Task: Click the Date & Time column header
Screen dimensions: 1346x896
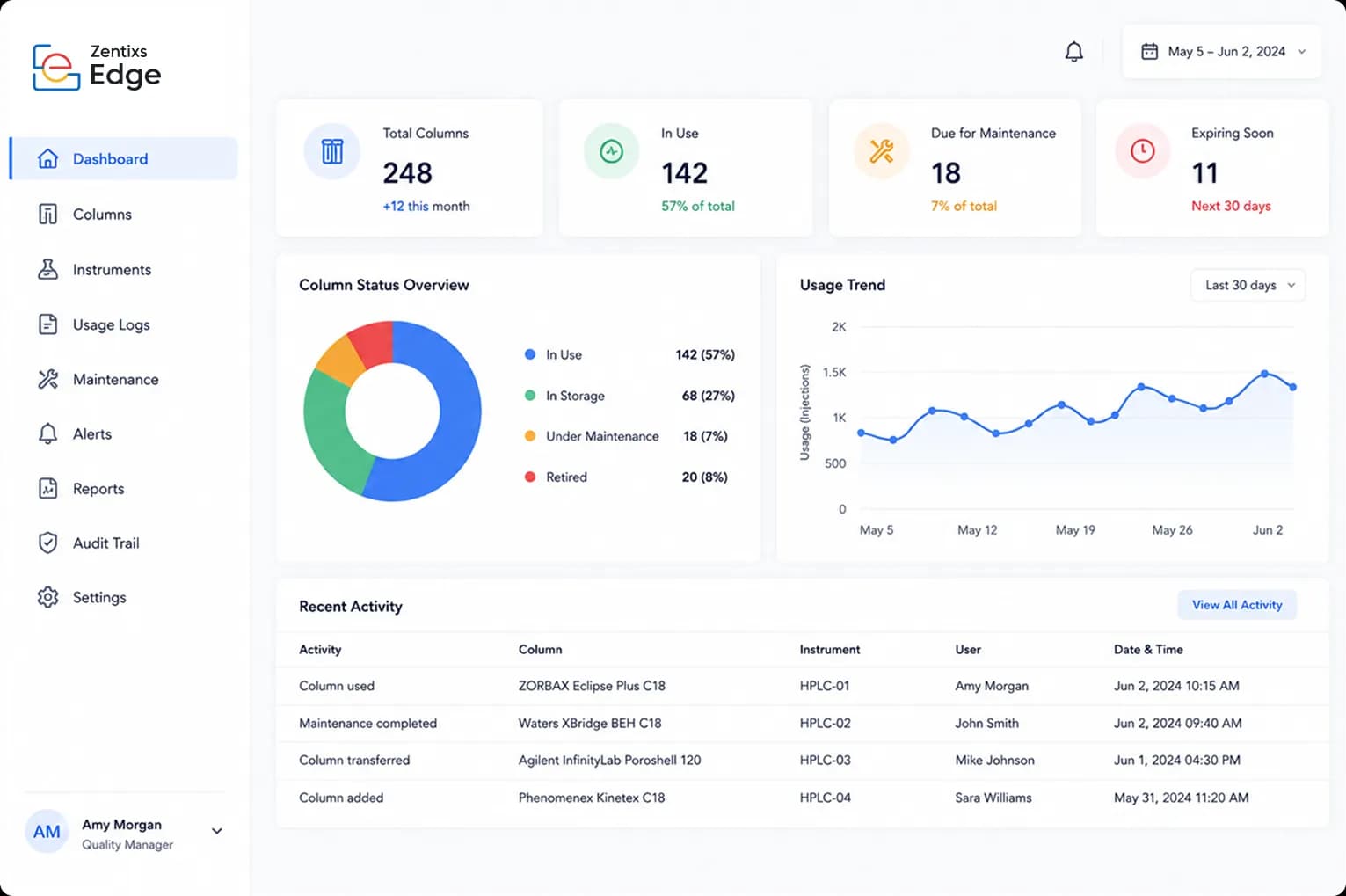Action: 1148,649
